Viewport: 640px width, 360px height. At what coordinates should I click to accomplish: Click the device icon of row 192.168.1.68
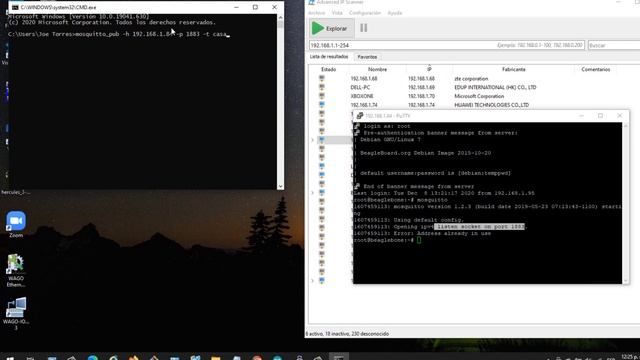pyautogui.click(x=322, y=78)
